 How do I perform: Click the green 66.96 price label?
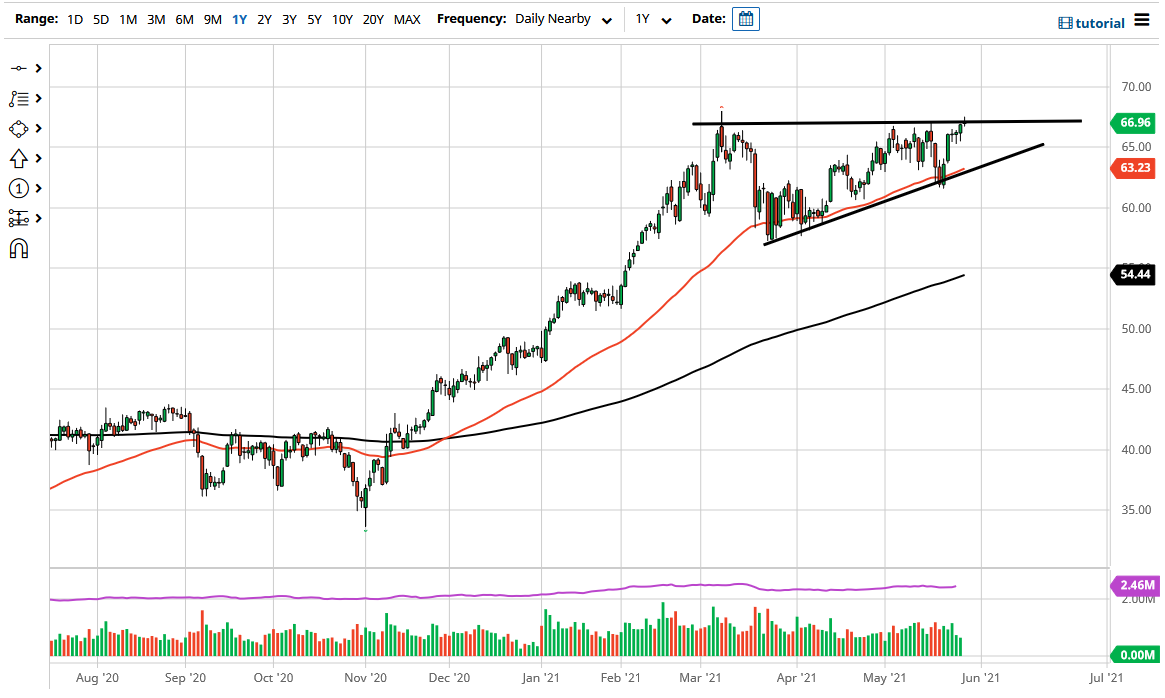coord(1133,122)
